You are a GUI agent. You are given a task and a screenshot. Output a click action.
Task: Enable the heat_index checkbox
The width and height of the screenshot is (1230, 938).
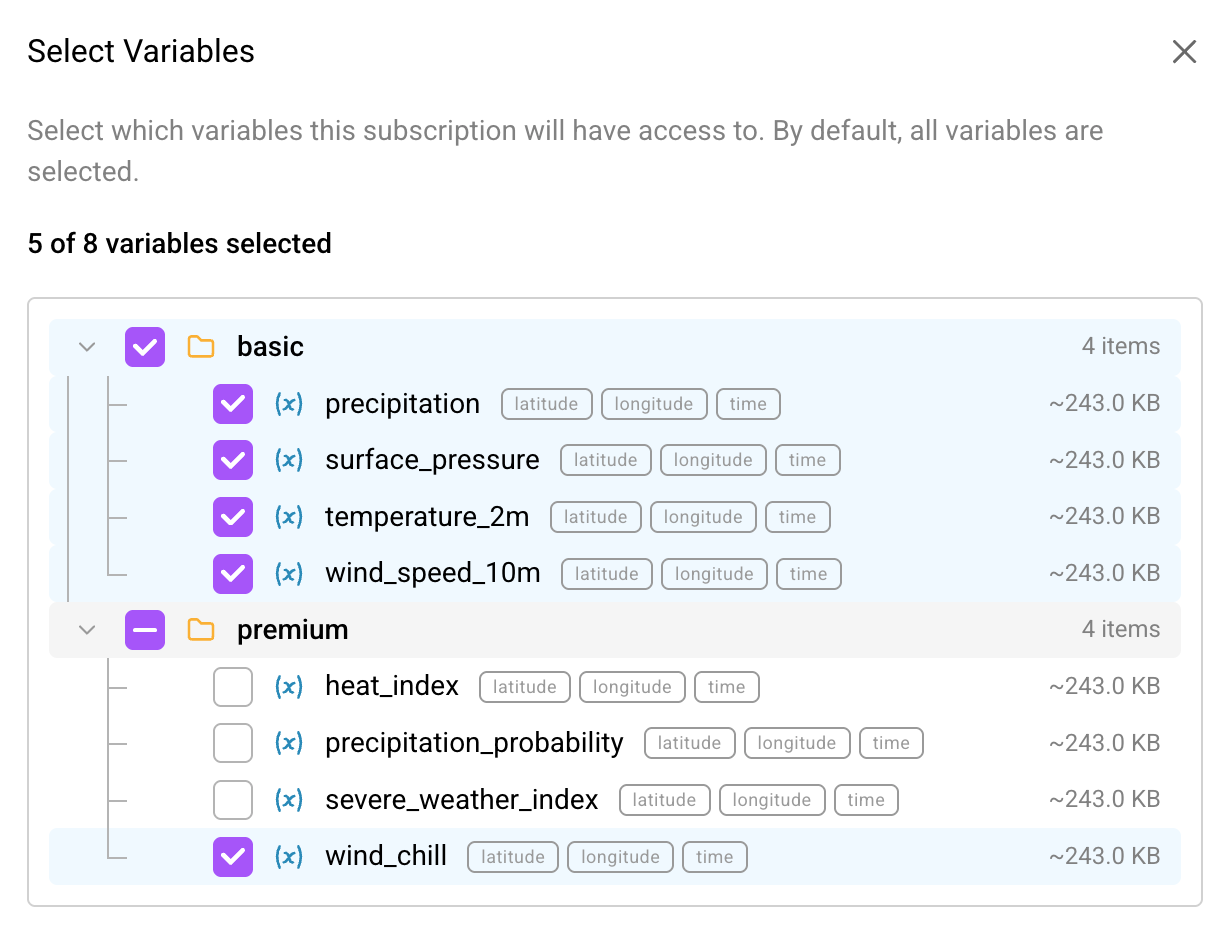tap(232, 687)
